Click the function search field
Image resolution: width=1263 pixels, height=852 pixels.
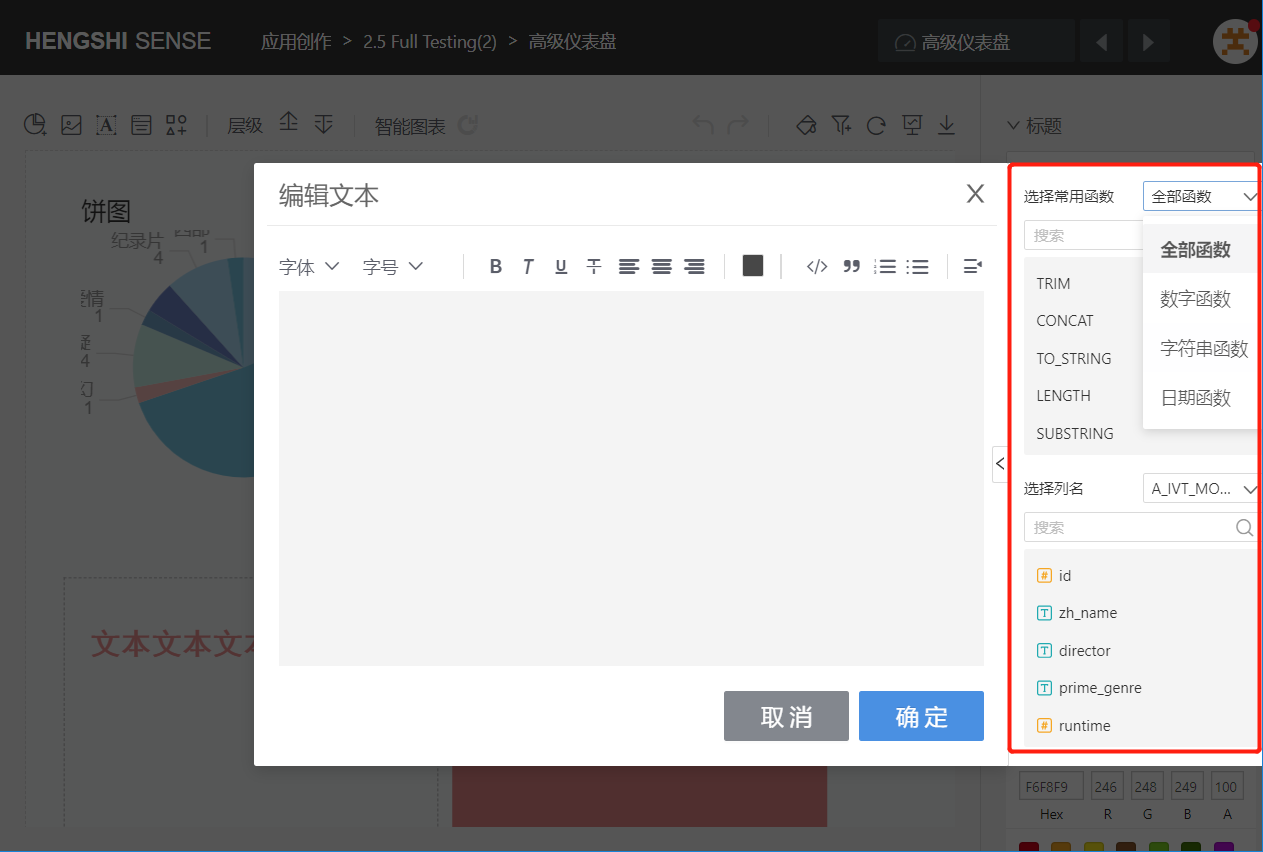click(1083, 236)
